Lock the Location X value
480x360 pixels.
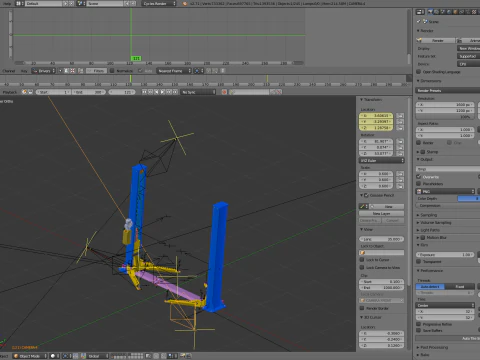(400, 115)
